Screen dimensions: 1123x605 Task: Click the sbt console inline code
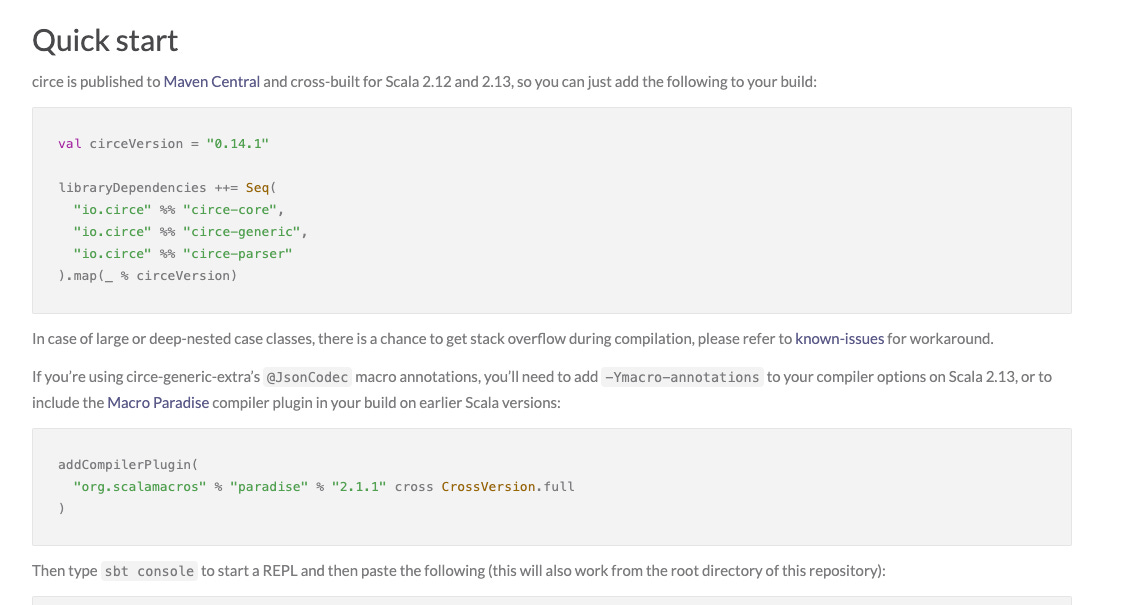[x=149, y=571]
